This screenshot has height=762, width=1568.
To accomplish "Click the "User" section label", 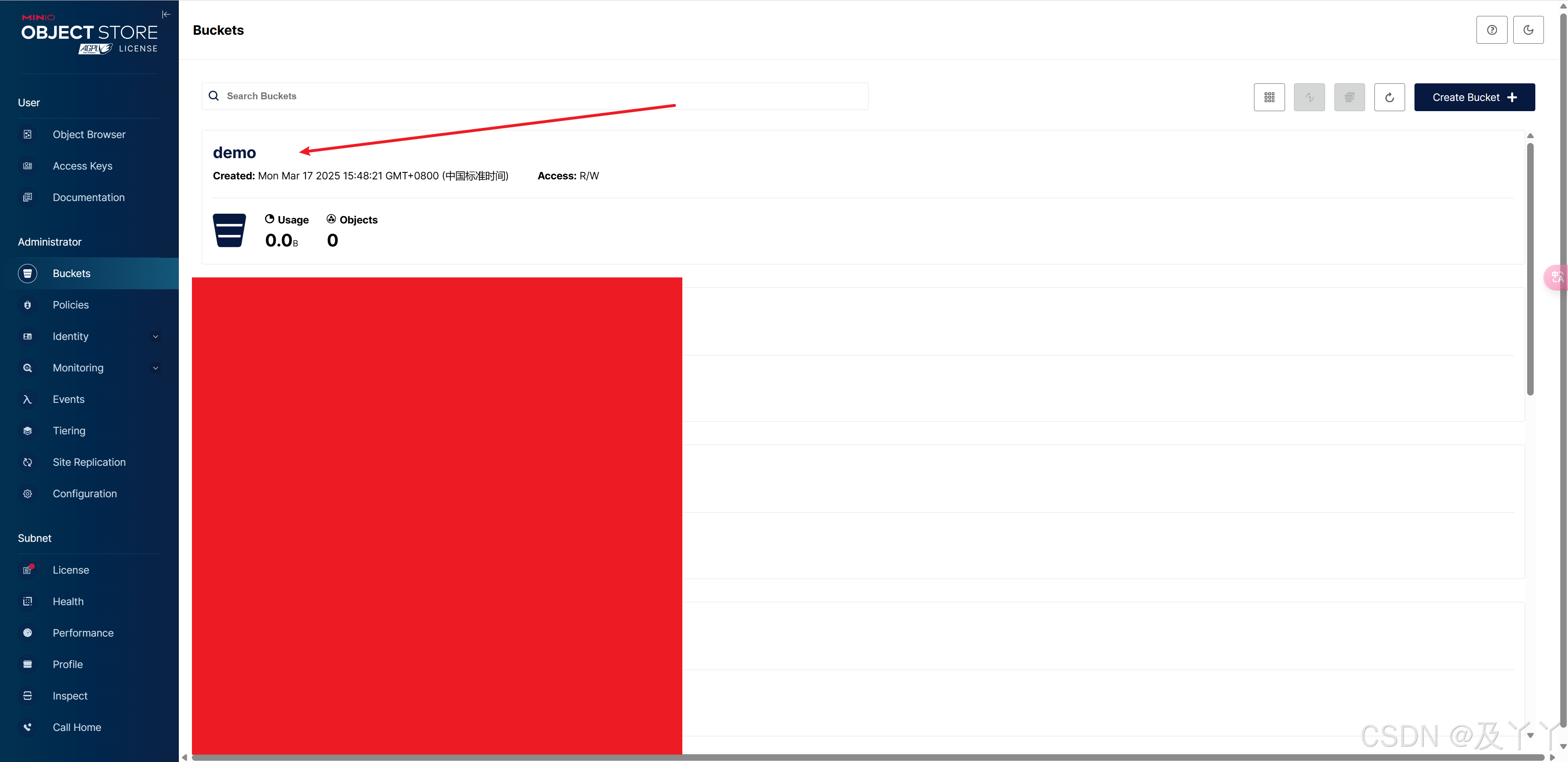I will pos(29,103).
